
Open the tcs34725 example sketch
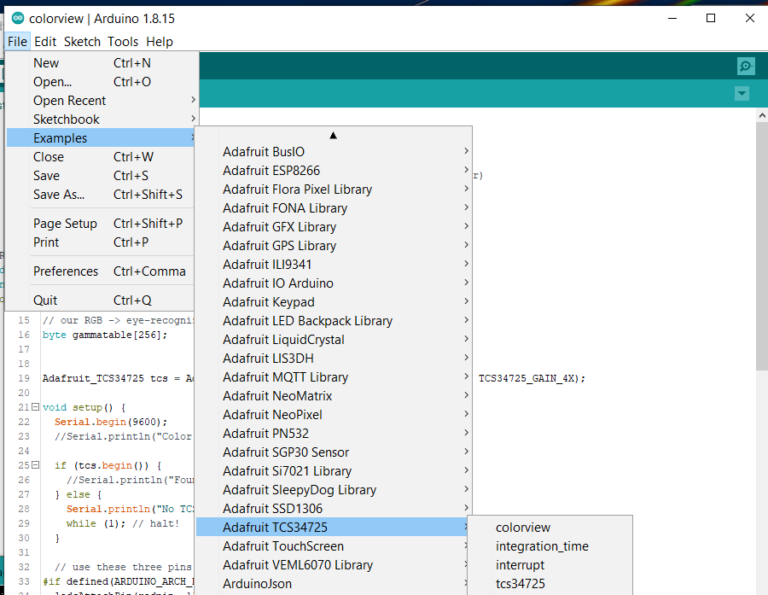(550, 583)
